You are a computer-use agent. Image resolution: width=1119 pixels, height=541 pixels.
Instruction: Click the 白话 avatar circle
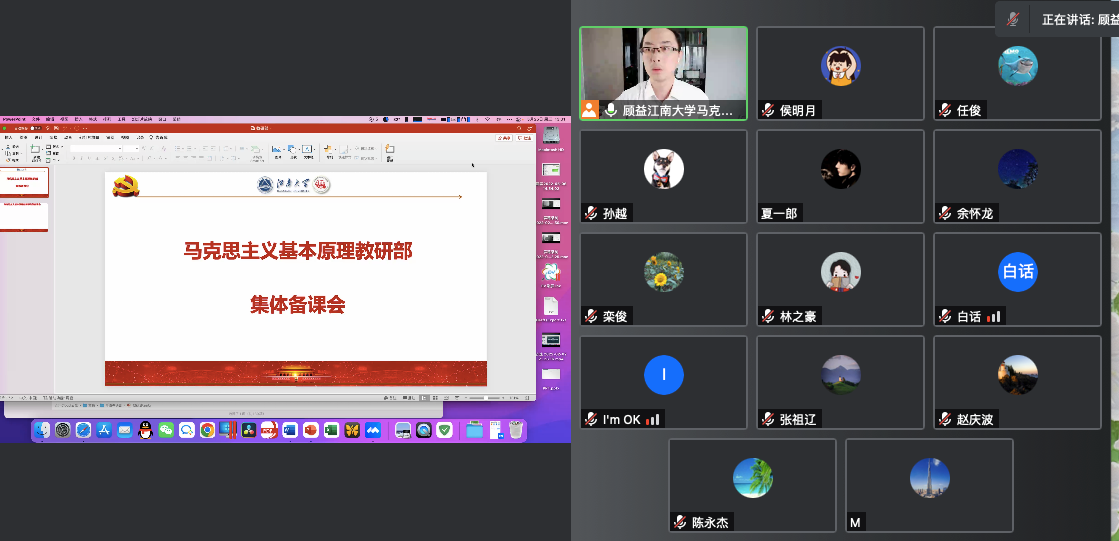tap(1017, 271)
